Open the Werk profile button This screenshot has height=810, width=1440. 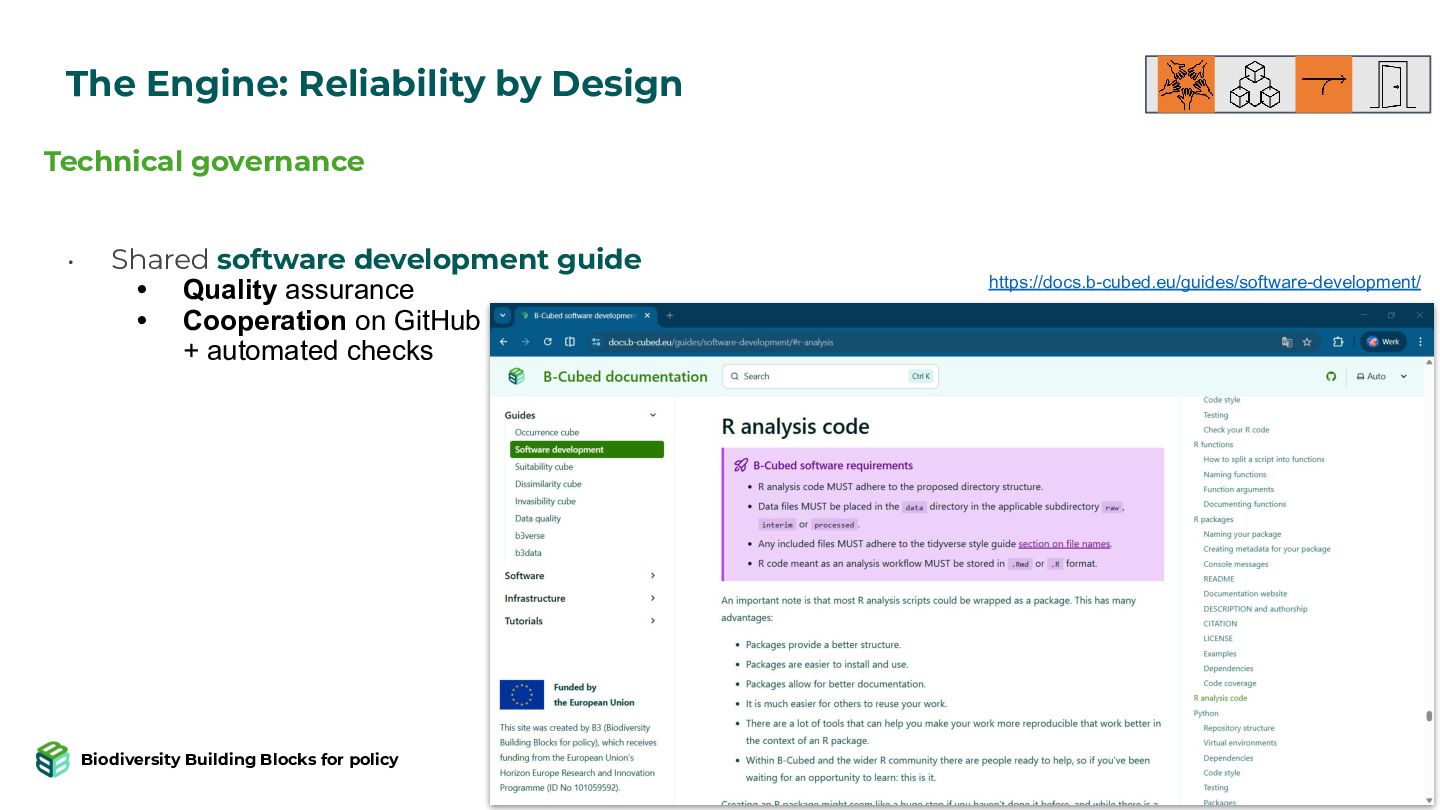pos(1384,342)
